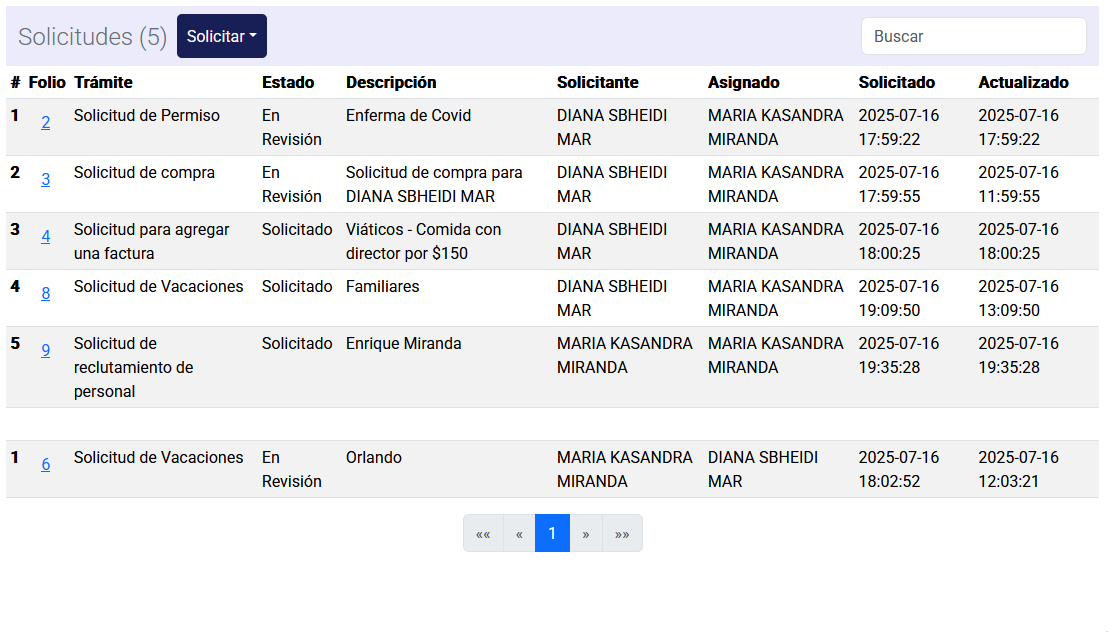Open folio 8 vacation request

[x=46, y=294]
